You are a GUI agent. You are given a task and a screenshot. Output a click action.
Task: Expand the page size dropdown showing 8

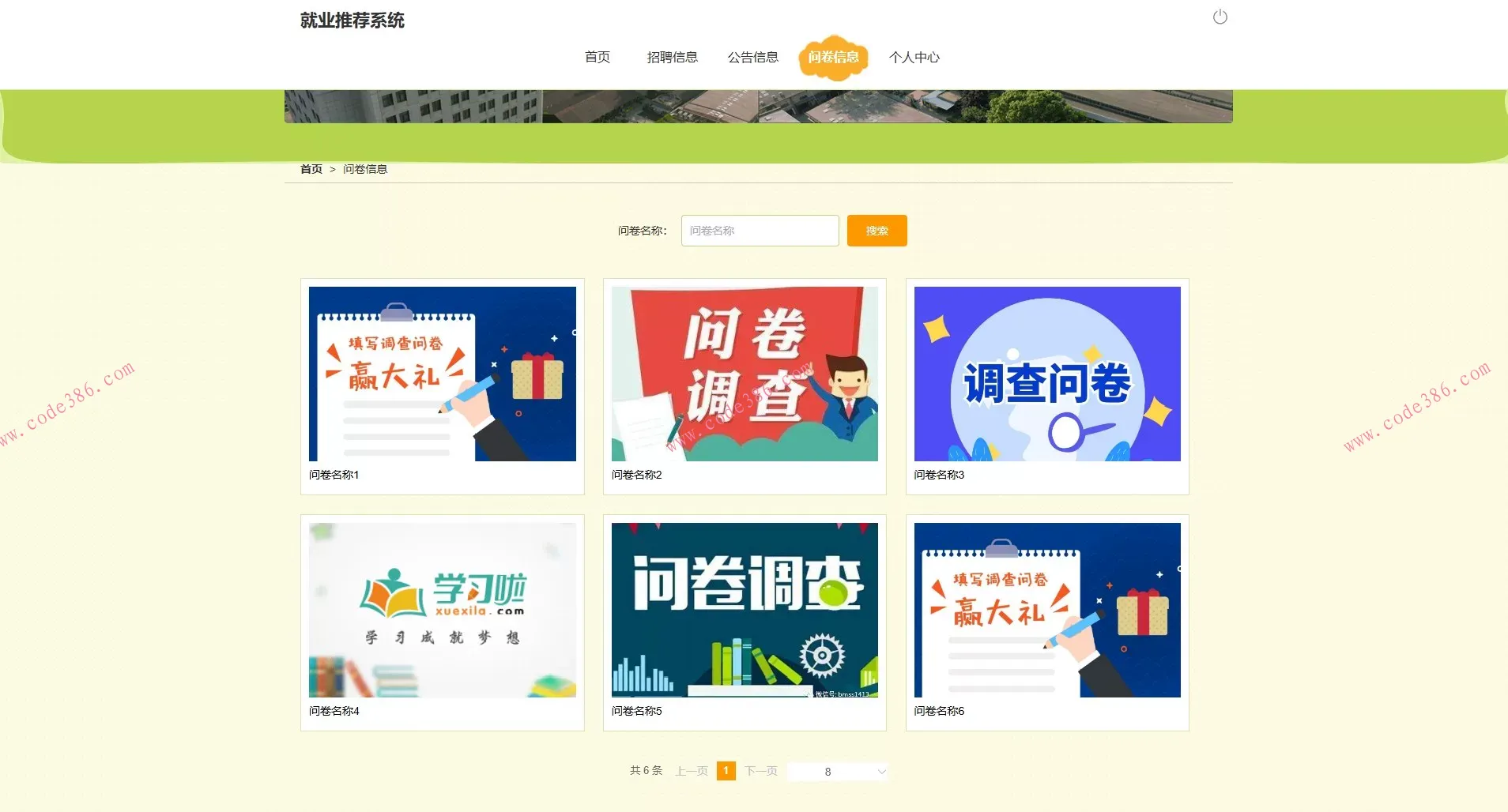coord(838,771)
